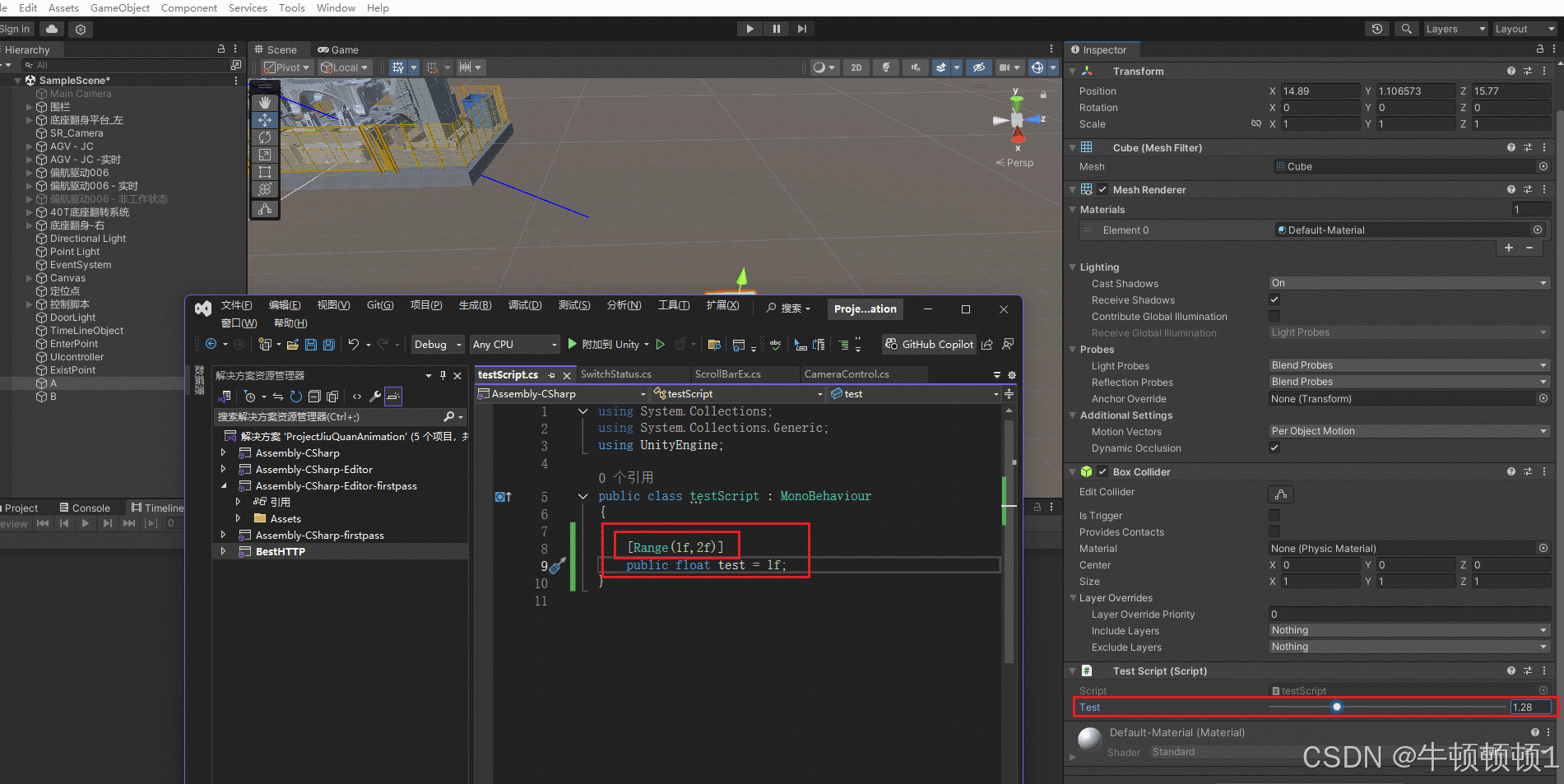1564x784 pixels.
Task: Expand Assembly-CSharp-Editor project node
Action: point(223,470)
